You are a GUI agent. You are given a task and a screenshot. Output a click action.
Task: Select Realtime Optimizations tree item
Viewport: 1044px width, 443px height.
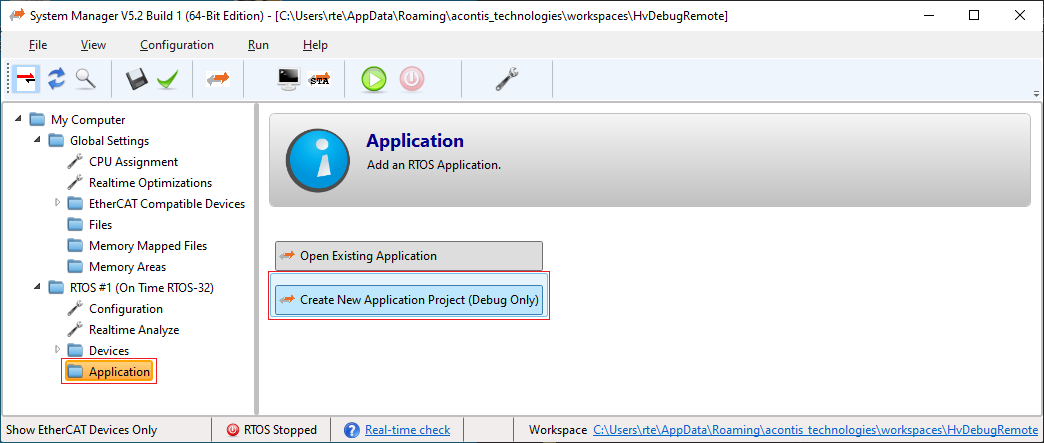point(150,183)
